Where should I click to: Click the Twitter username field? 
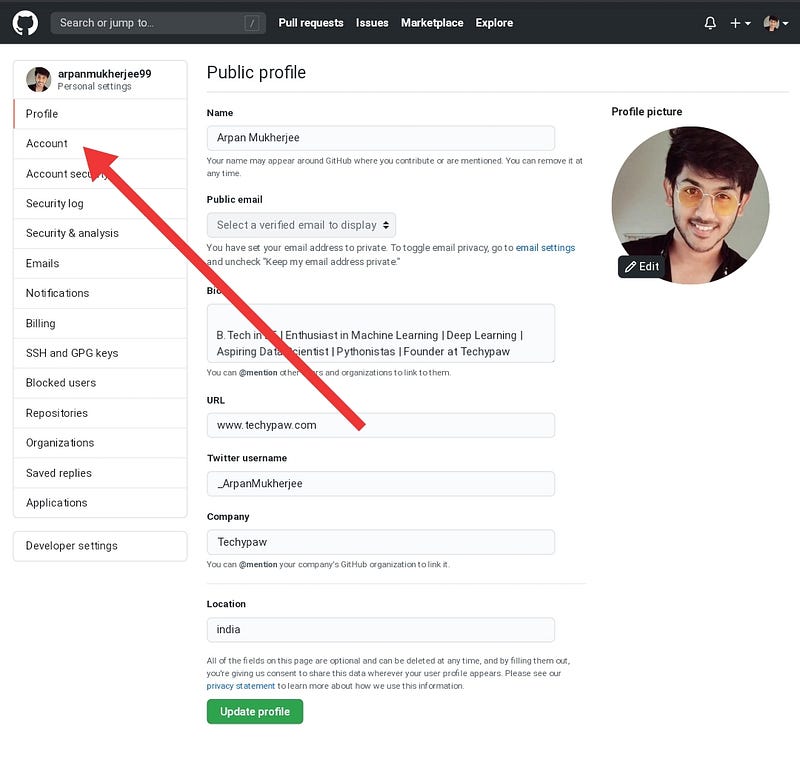[x=381, y=484]
